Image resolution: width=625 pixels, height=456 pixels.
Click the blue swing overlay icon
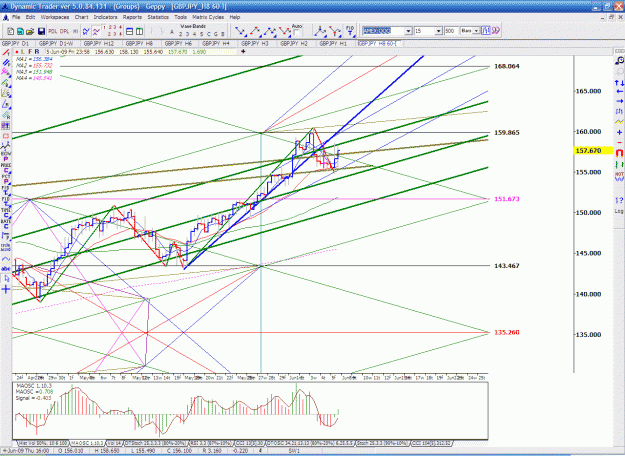[86, 31]
